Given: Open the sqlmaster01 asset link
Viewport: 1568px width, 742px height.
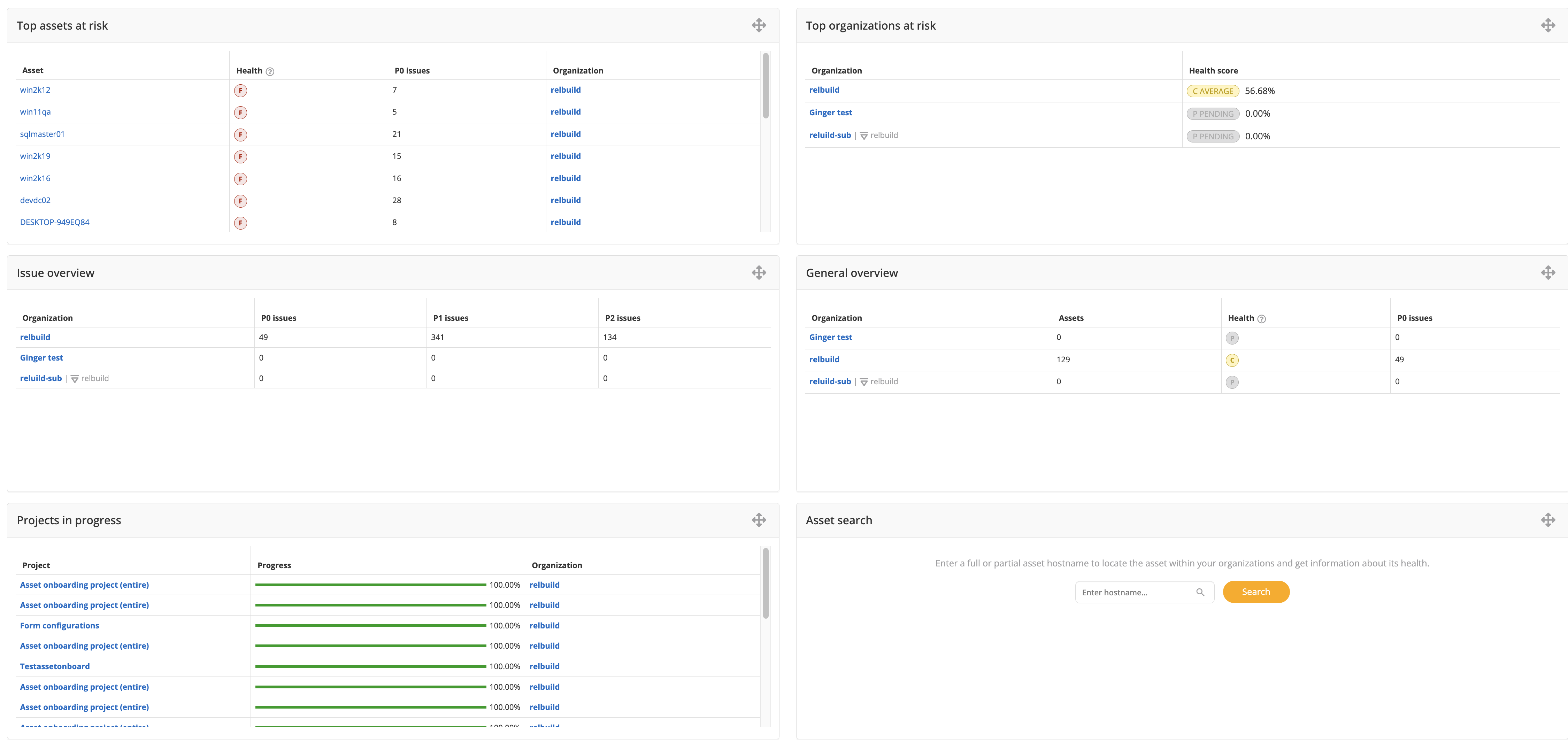Looking at the screenshot, I should tap(42, 134).
